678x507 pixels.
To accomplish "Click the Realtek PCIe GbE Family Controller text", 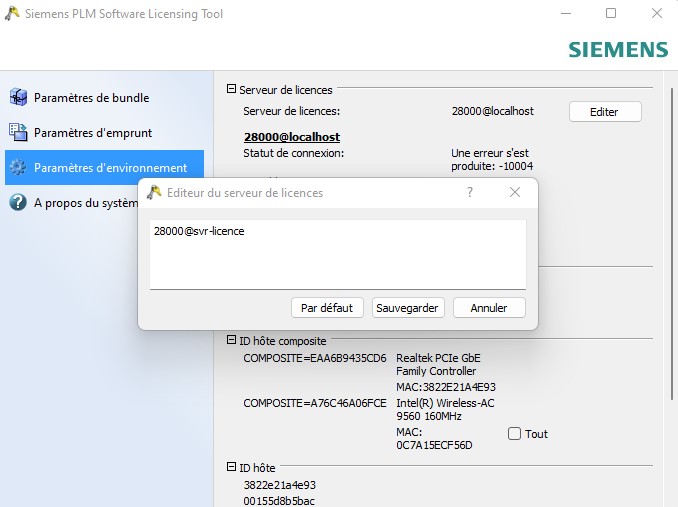I will (x=438, y=364).
